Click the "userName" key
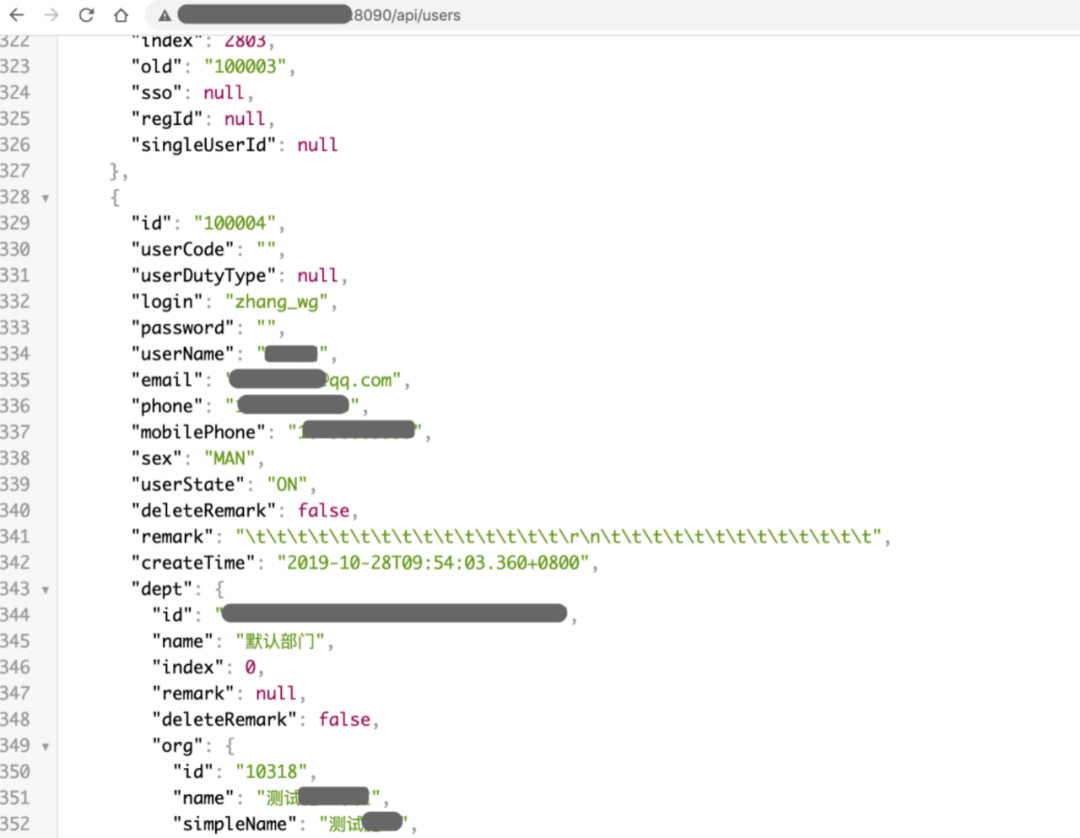Viewport: 1080px width, 838px height. point(183,354)
